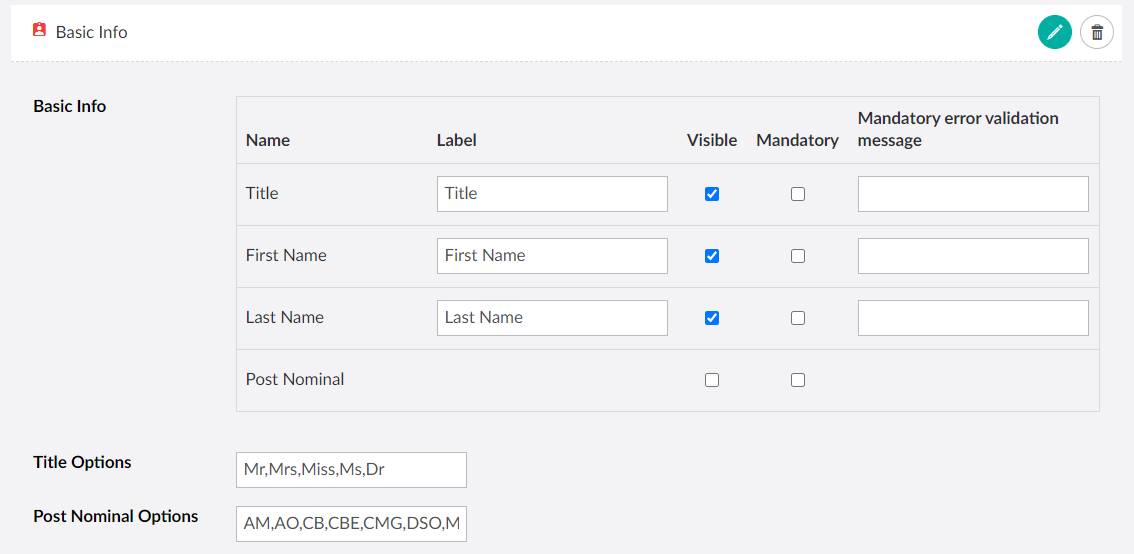Tick Mandatory checkbox for First Name

(x=797, y=256)
